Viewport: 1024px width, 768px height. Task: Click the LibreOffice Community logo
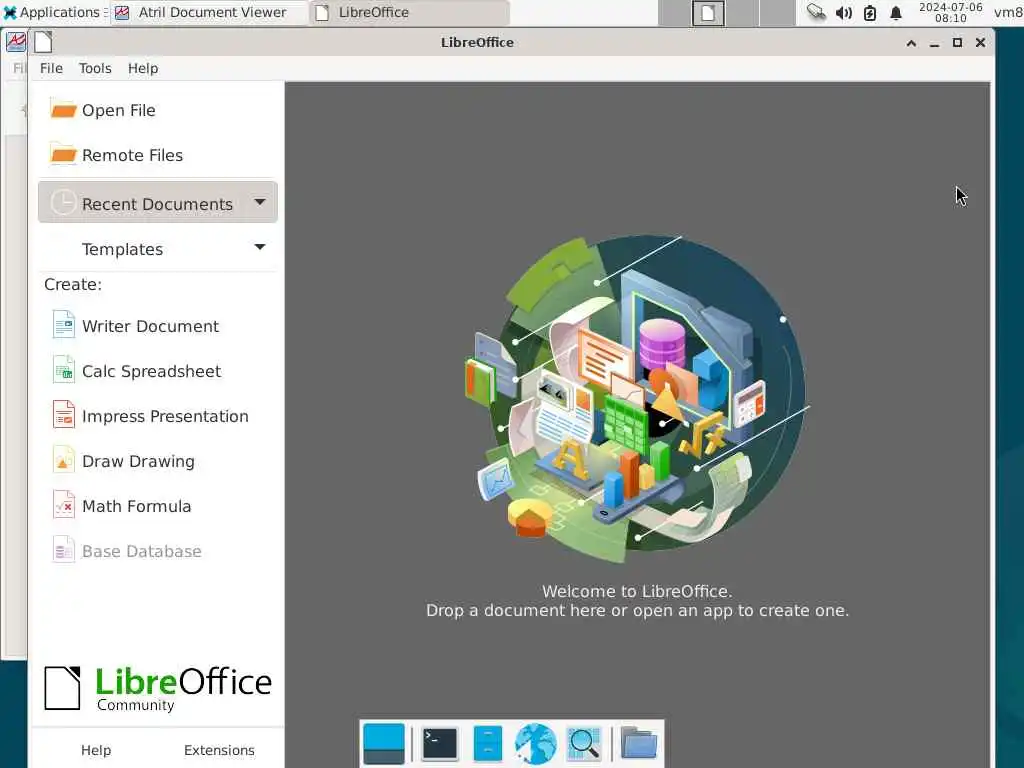pyautogui.click(x=157, y=688)
